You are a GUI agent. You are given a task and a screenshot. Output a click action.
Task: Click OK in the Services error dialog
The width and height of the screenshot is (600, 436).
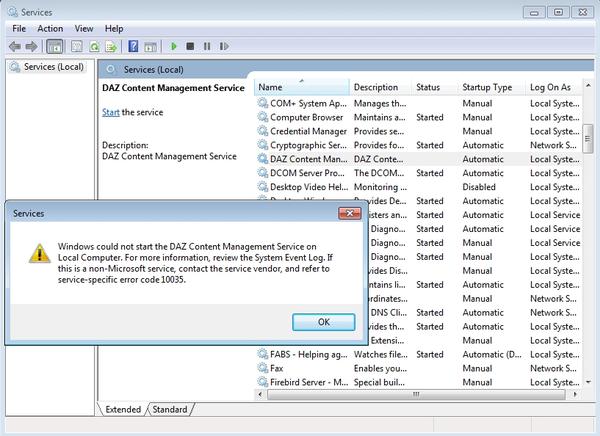coord(324,322)
